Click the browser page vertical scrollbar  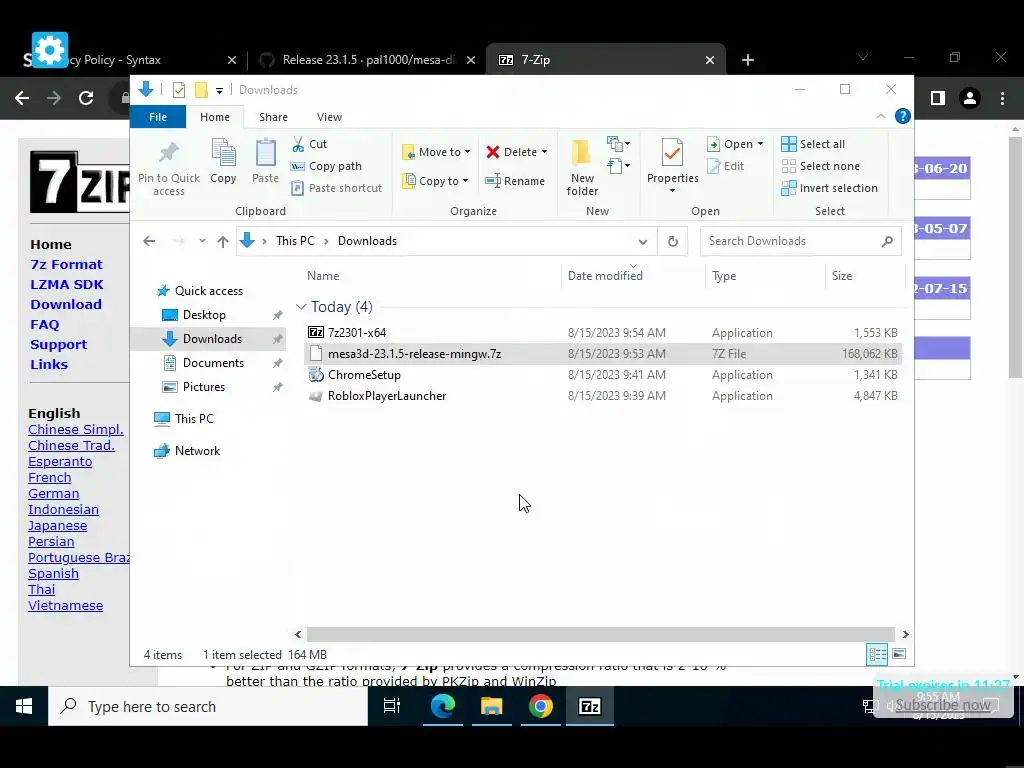(x=1015, y=255)
